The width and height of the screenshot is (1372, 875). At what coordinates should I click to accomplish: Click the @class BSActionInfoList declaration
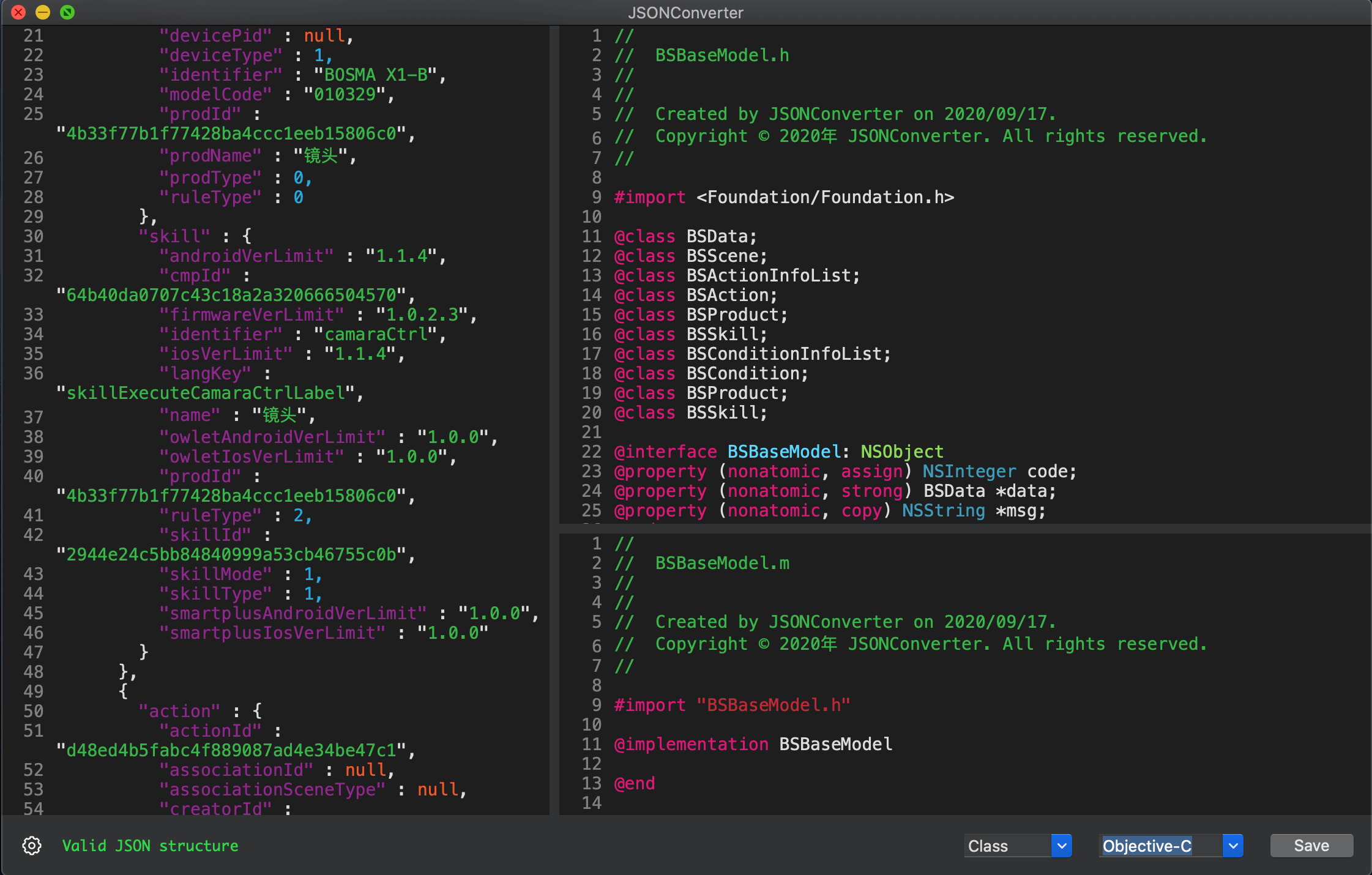737,275
